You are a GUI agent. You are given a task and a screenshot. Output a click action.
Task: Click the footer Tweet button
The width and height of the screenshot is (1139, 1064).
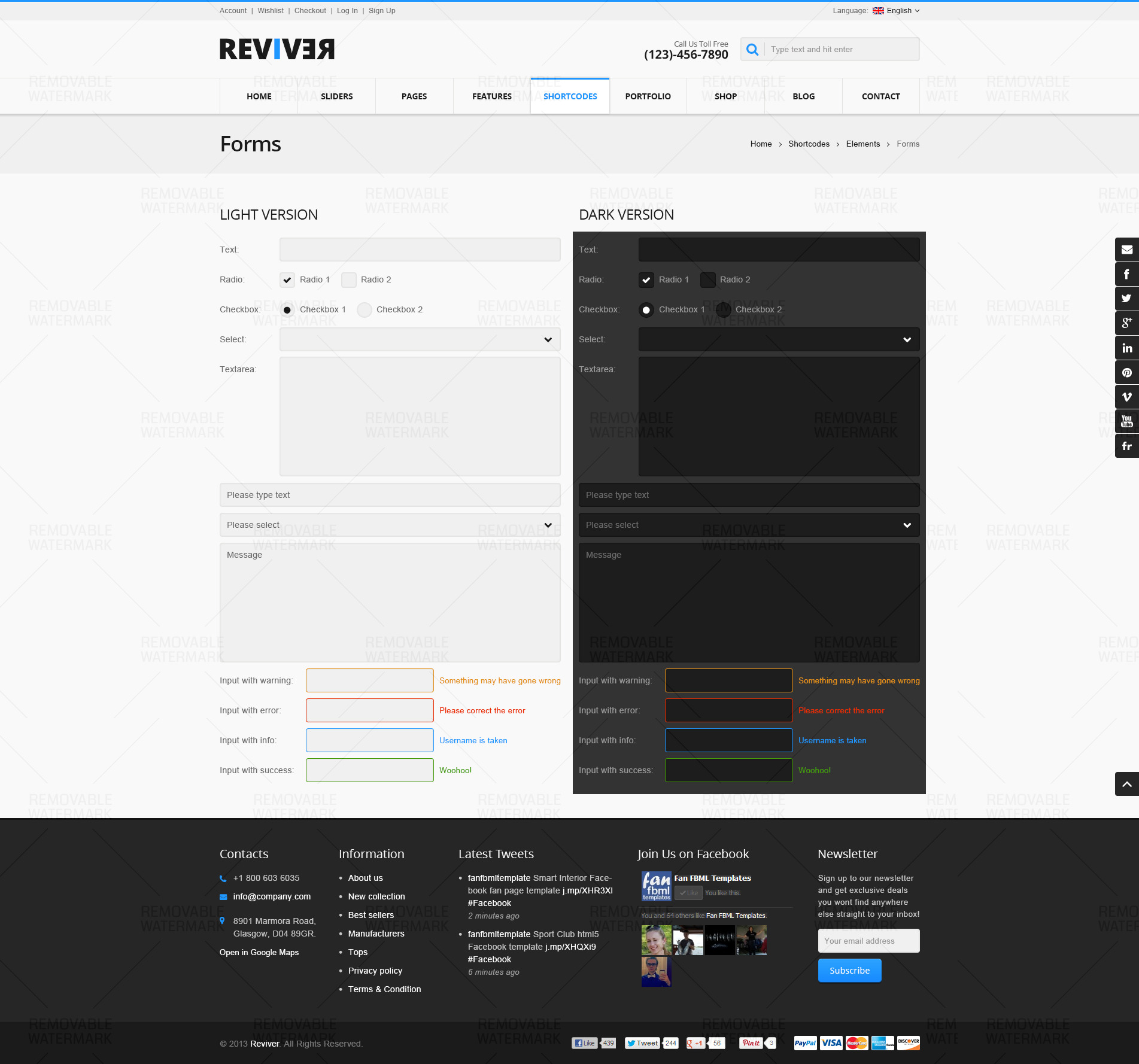(x=642, y=1043)
